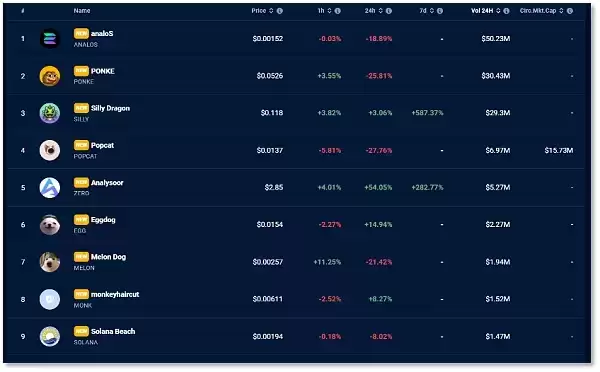This screenshot has height=372, width=600.
Task: Click the Name column header
Action: [82, 11]
